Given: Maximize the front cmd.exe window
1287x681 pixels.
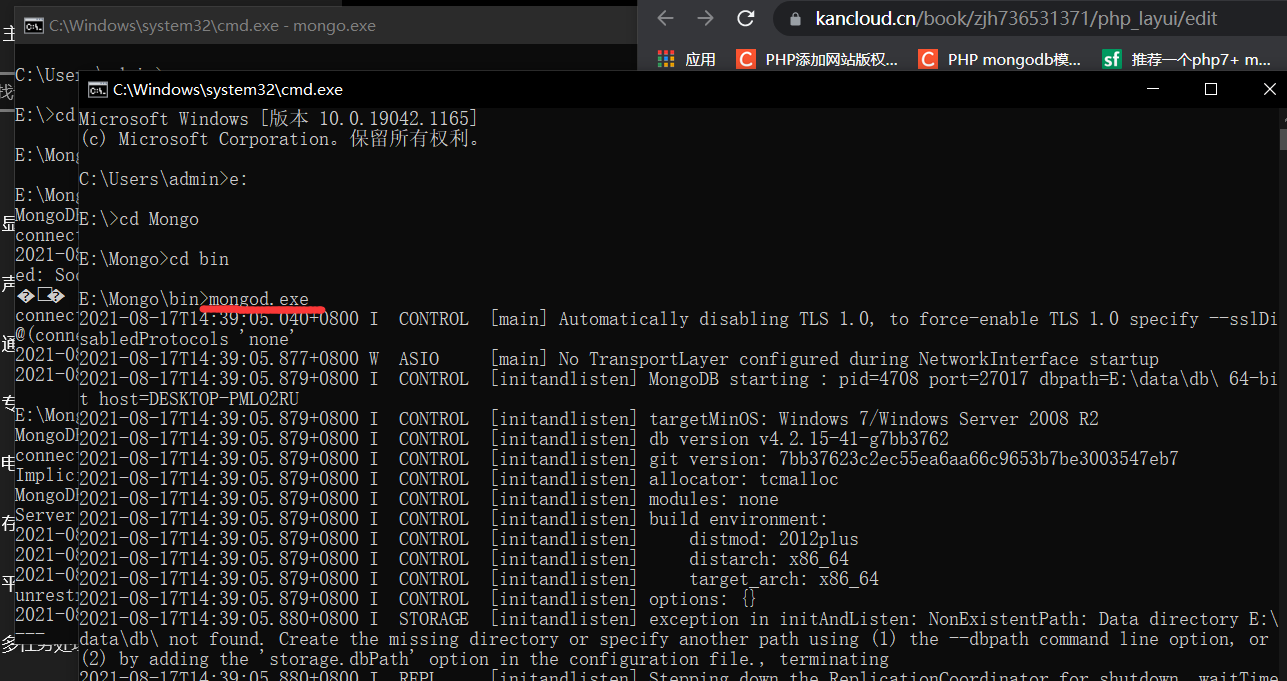Looking at the screenshot, I should (x=1210, y=90).
